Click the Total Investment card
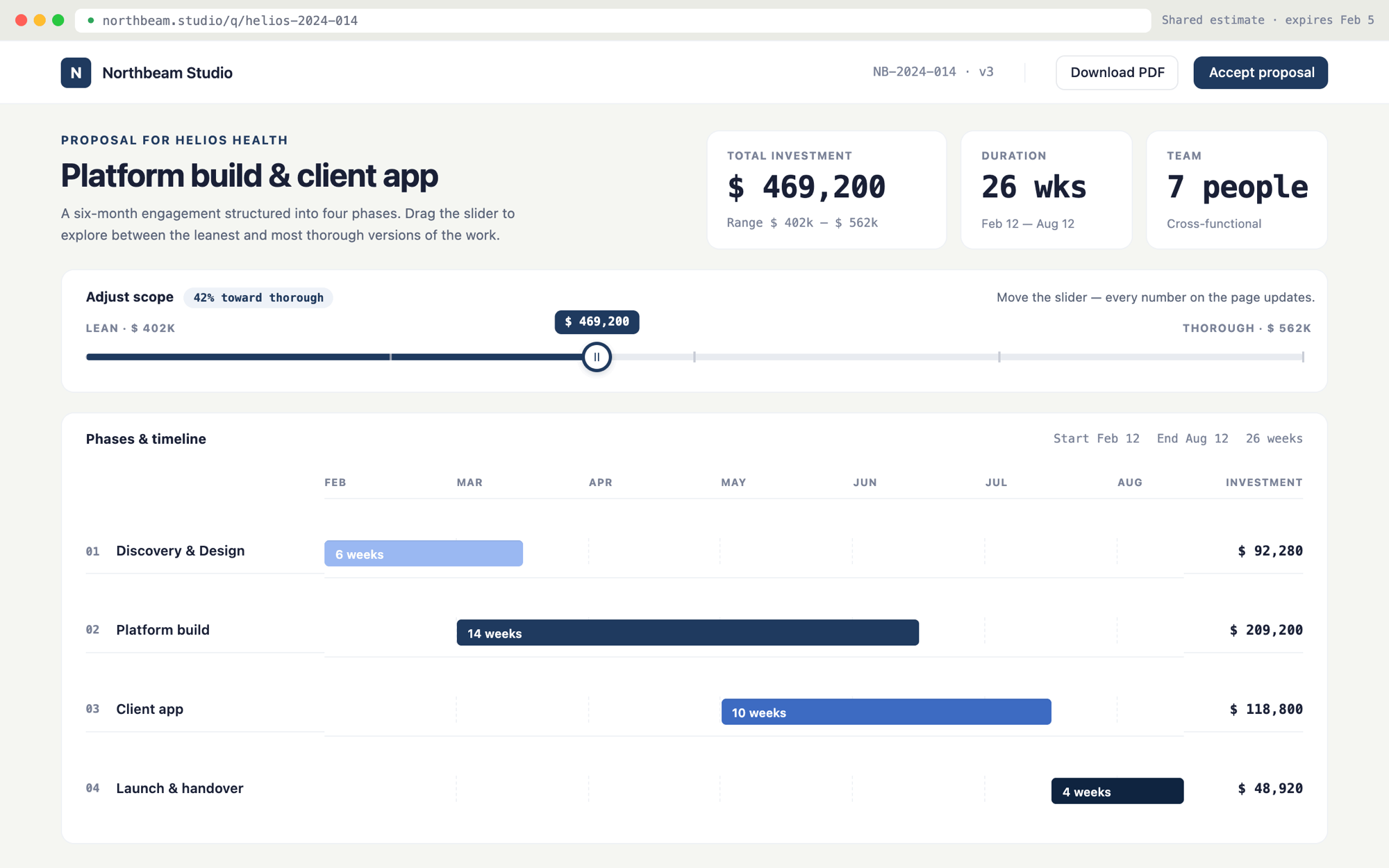 [826, 190]
